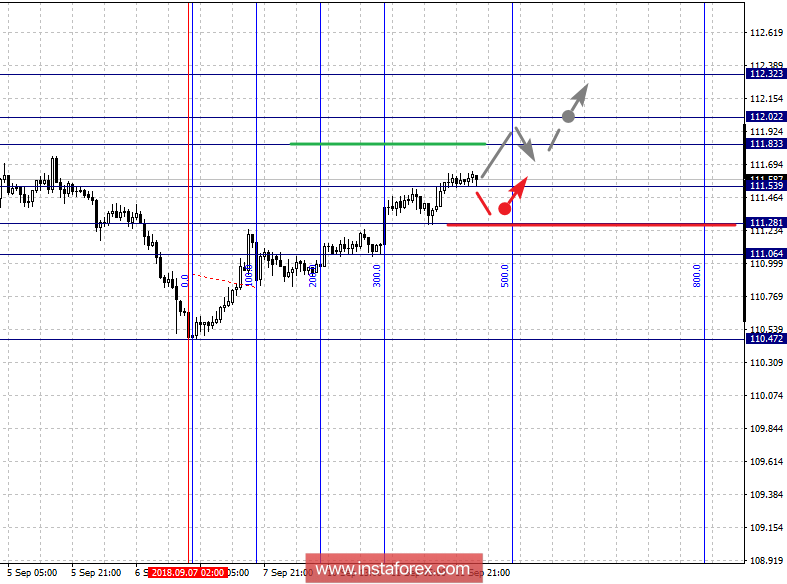Click the 112.022 price level label
Image resolution: width=787 pixels, height=584 pixels.
coord(766,117)
